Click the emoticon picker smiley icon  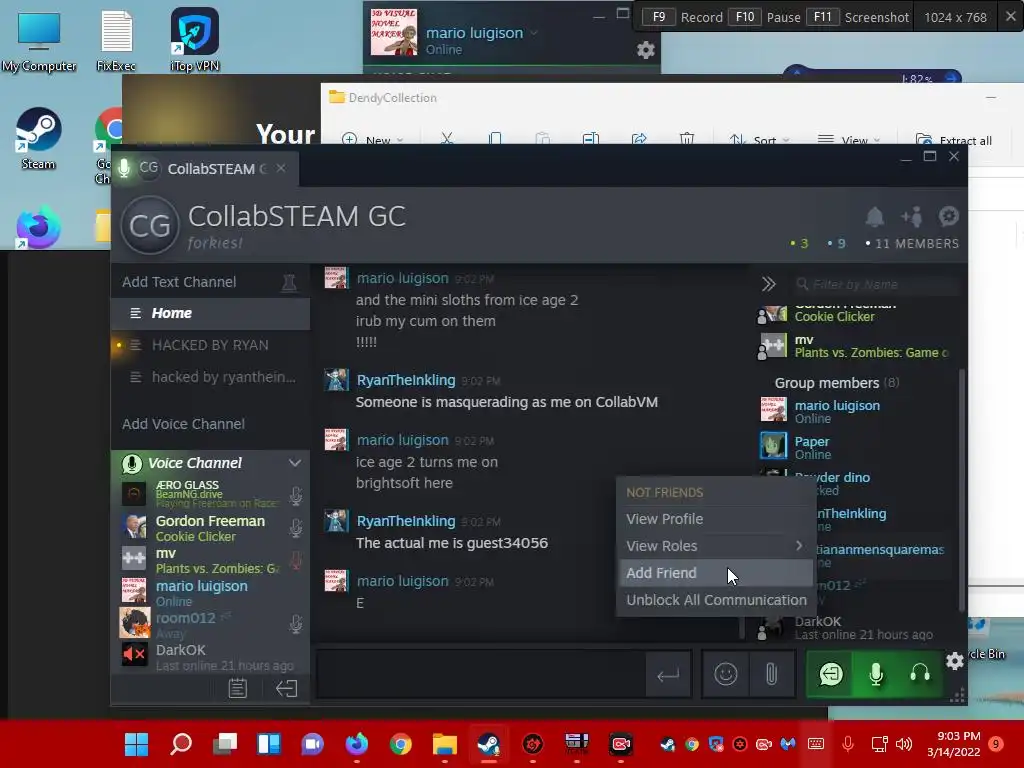[726, 674]
